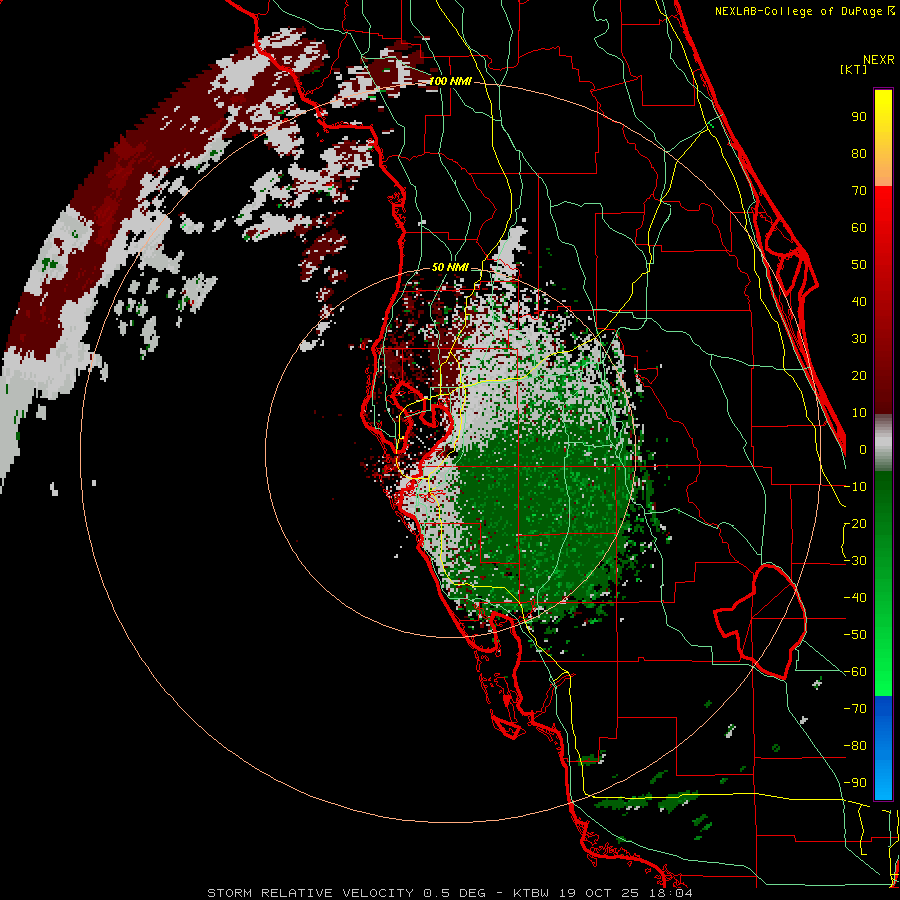Click the "NEXLAB-College of DuPage" header text
900x900 pixels.
[x=798, y=11]
